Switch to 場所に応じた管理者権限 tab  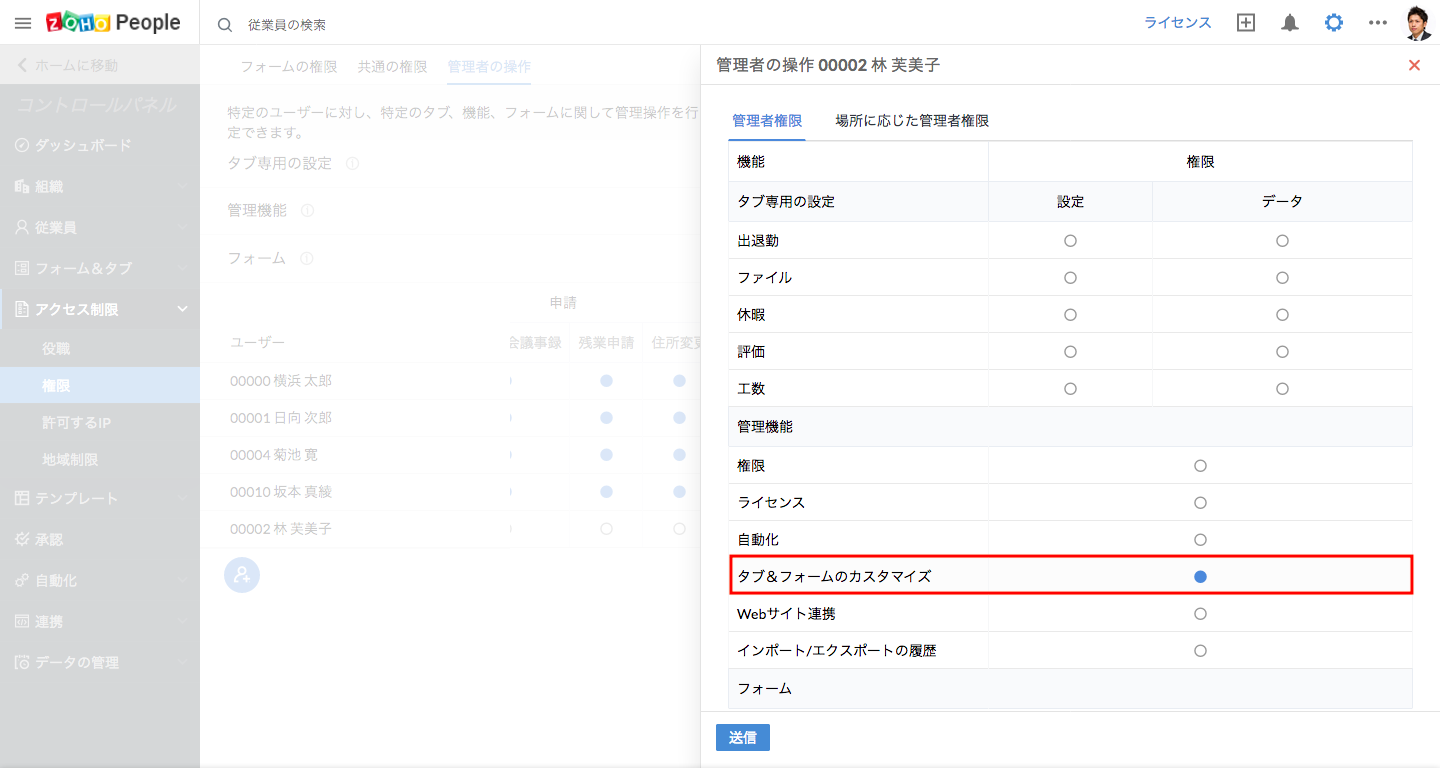point(912,121)
